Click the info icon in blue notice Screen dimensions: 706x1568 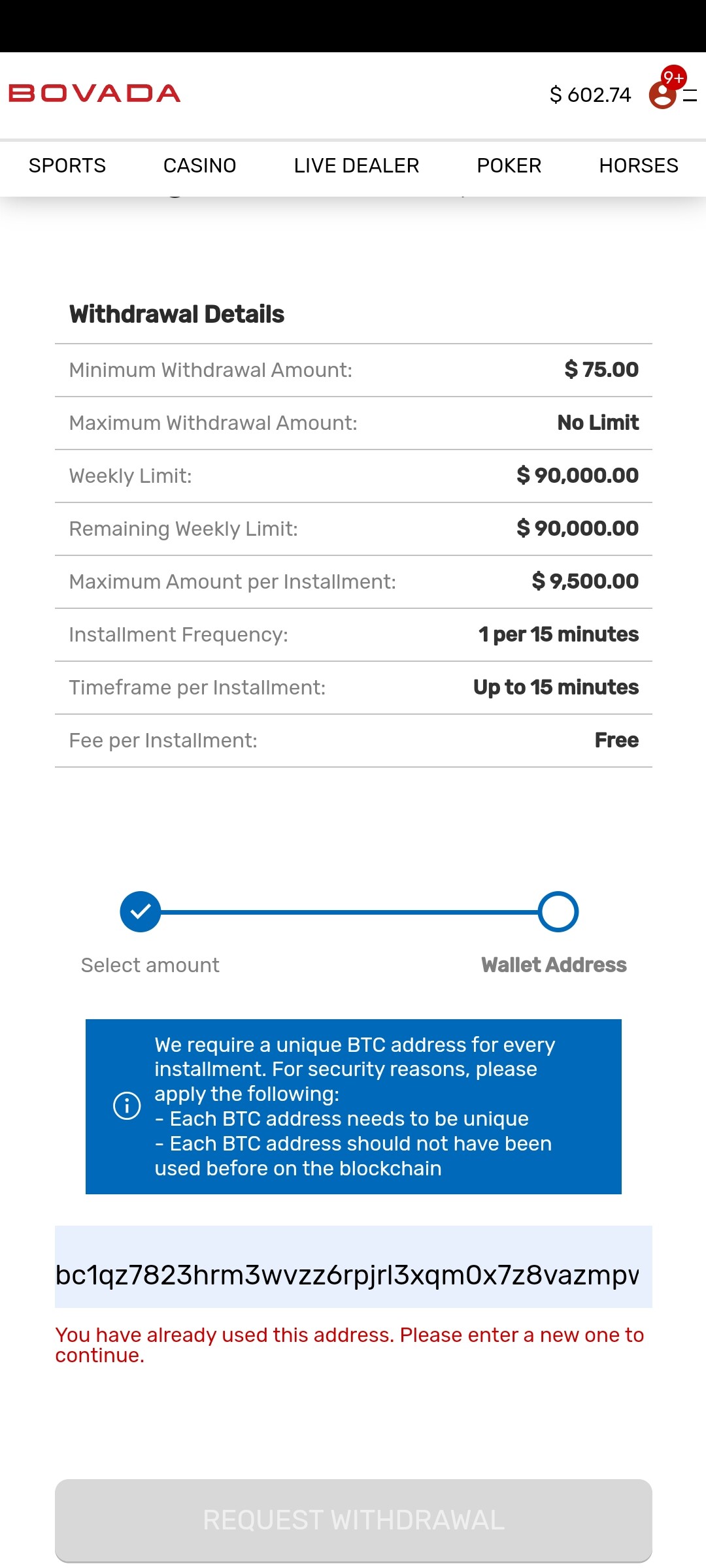coord(127,1106)
